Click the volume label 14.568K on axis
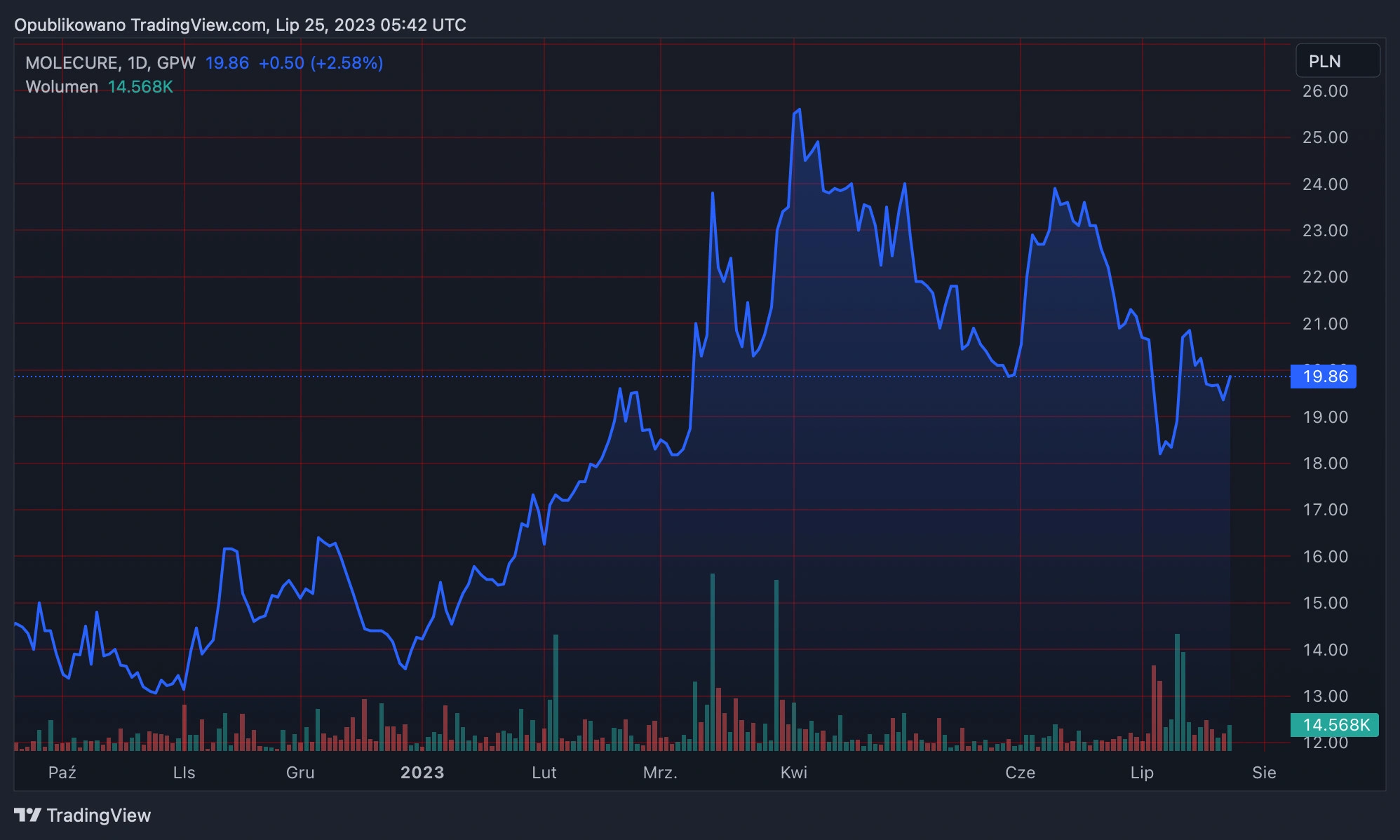Viewport: 1400px width, 840px height. [1335, 725]
